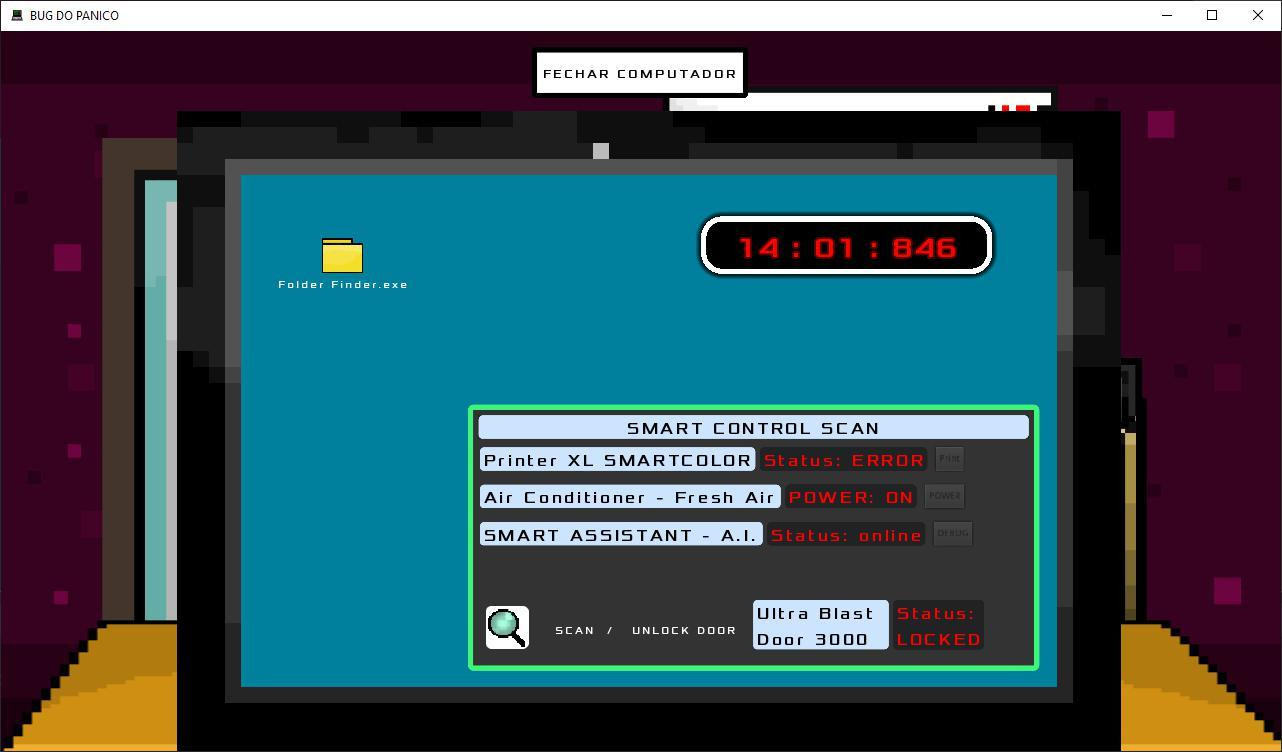Click the Status: ERROR printer indicator
This screenshot has height=752, width=1282.
[x=844, y=460]
